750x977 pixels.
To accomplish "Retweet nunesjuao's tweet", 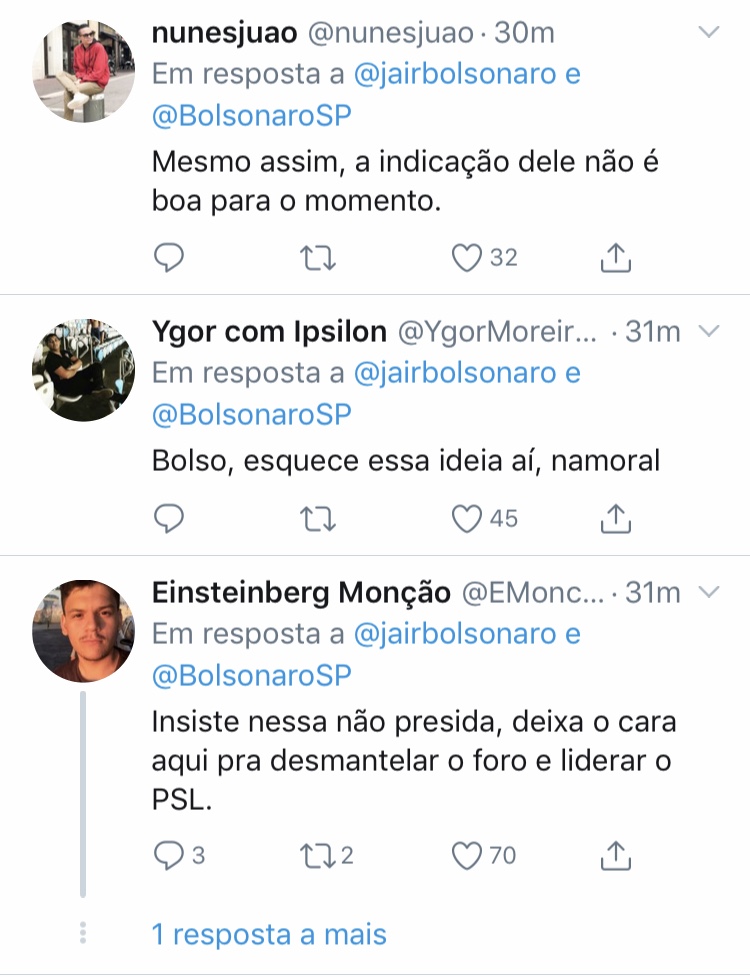I will tap(318, 258).
